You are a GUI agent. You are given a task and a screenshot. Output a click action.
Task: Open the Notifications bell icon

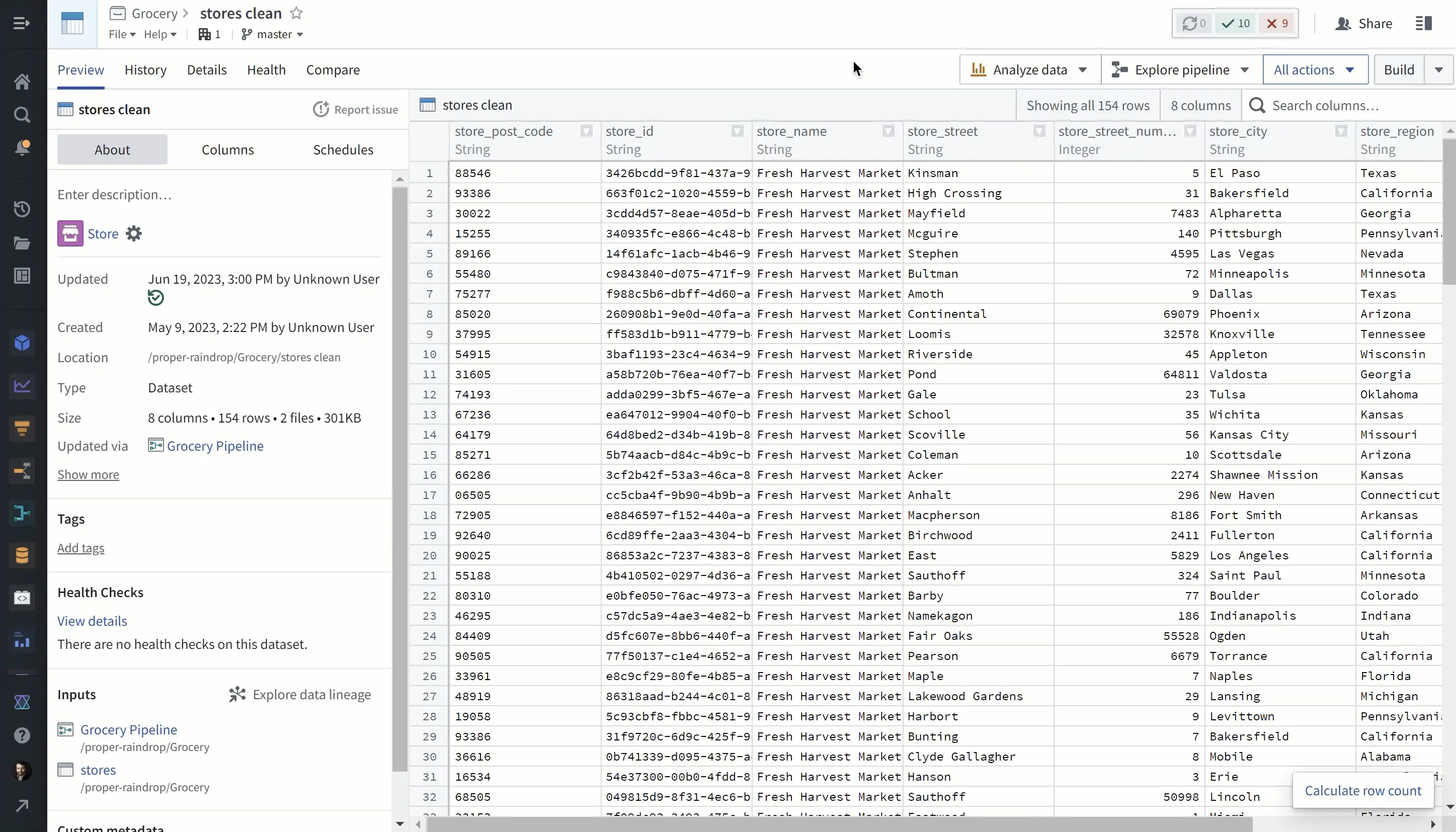[22, 148]
